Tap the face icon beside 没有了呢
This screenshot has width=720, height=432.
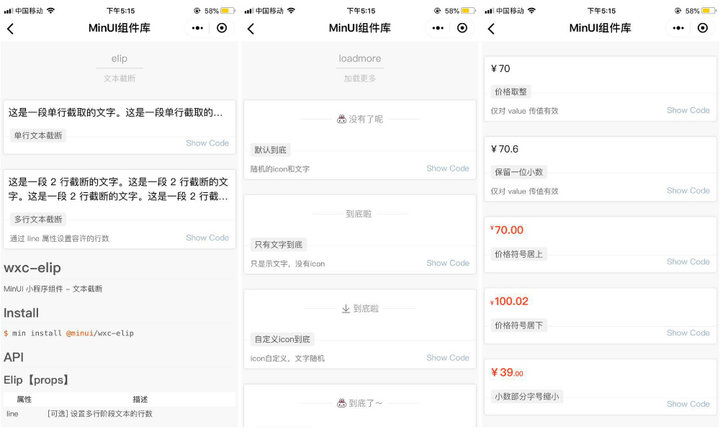coord(341,119)
